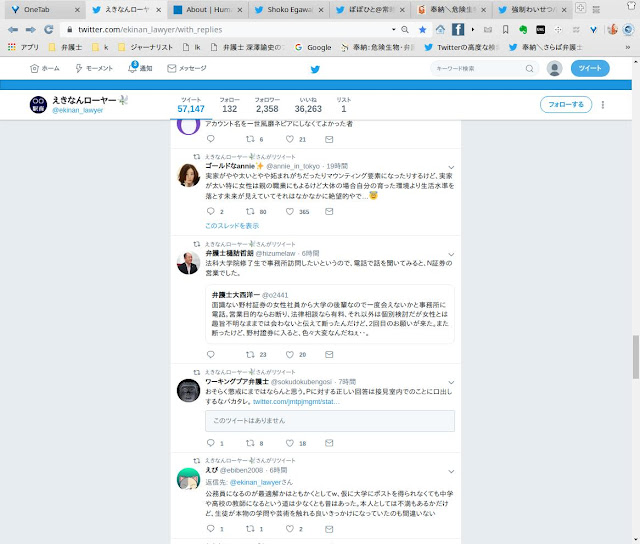640x544 pixels.
Task: Click the Twitter bird logo in header
Action: 315,69
